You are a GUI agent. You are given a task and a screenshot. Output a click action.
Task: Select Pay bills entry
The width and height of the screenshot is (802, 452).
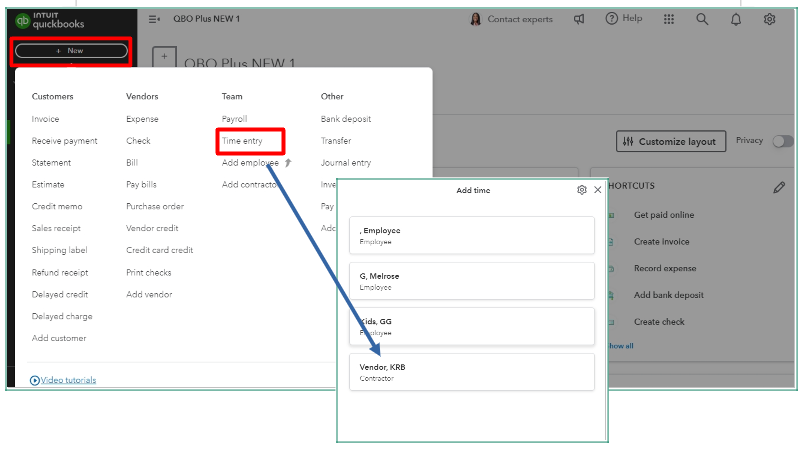pos(141,185)
